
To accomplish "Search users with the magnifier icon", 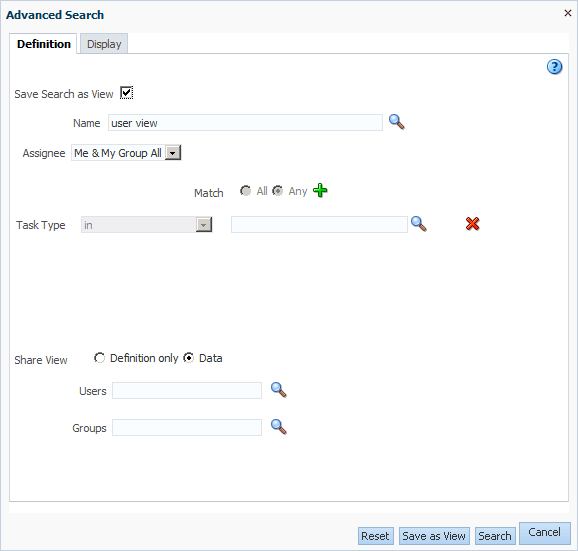I will click(279, 390).
